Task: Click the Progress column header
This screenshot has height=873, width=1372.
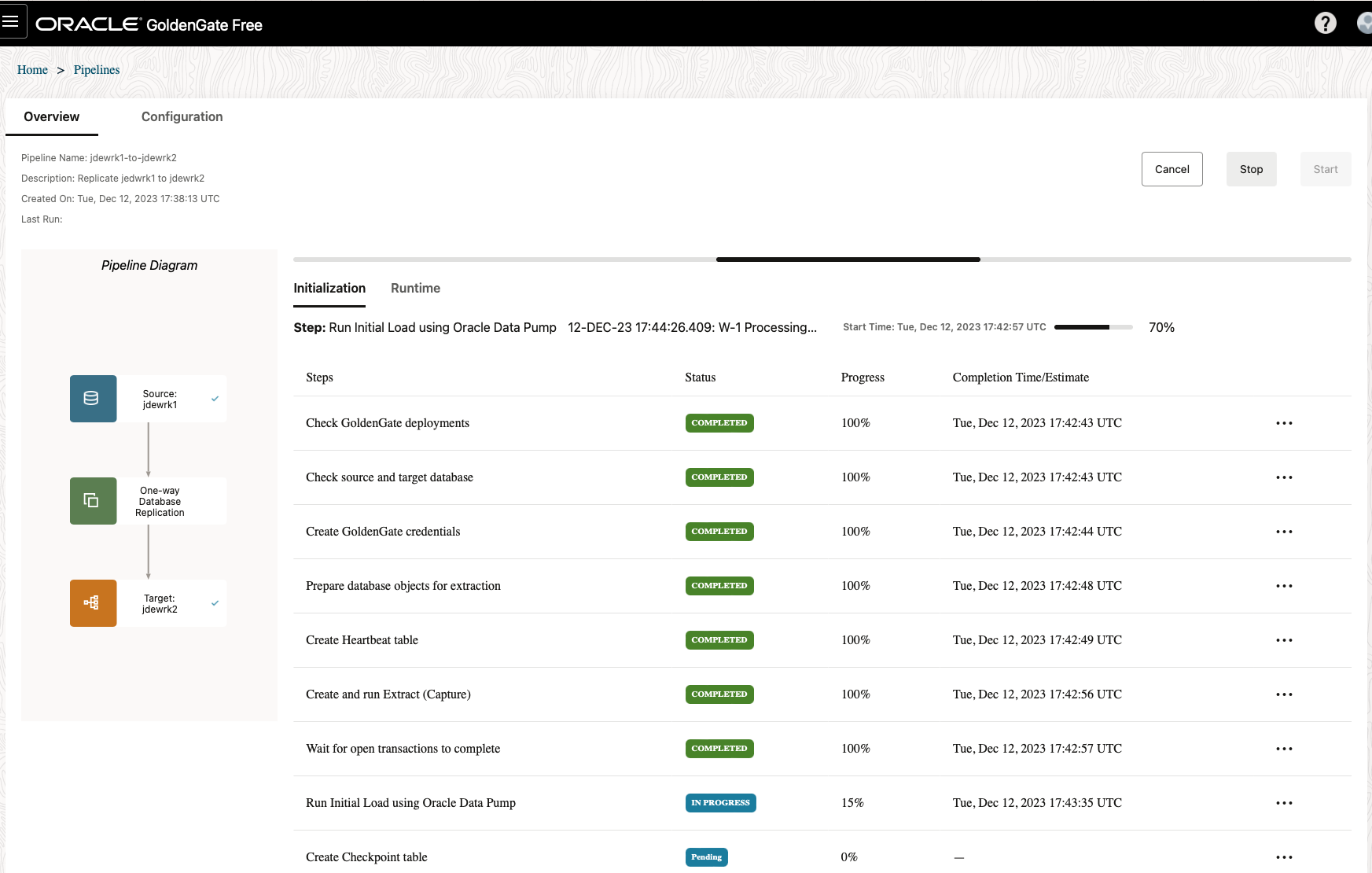Action: coord(863,378)
